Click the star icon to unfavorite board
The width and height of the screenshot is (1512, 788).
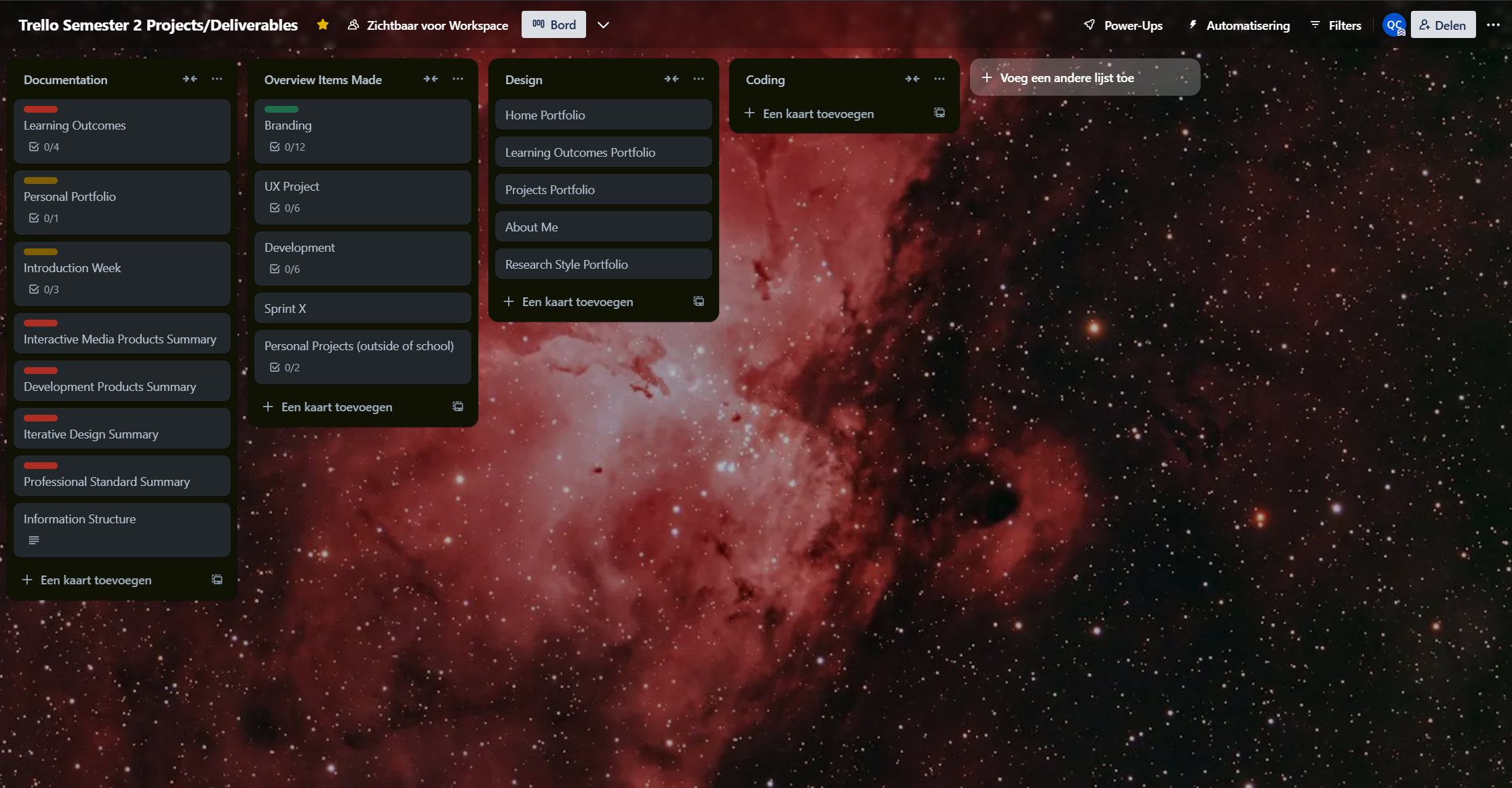(323, 25)
